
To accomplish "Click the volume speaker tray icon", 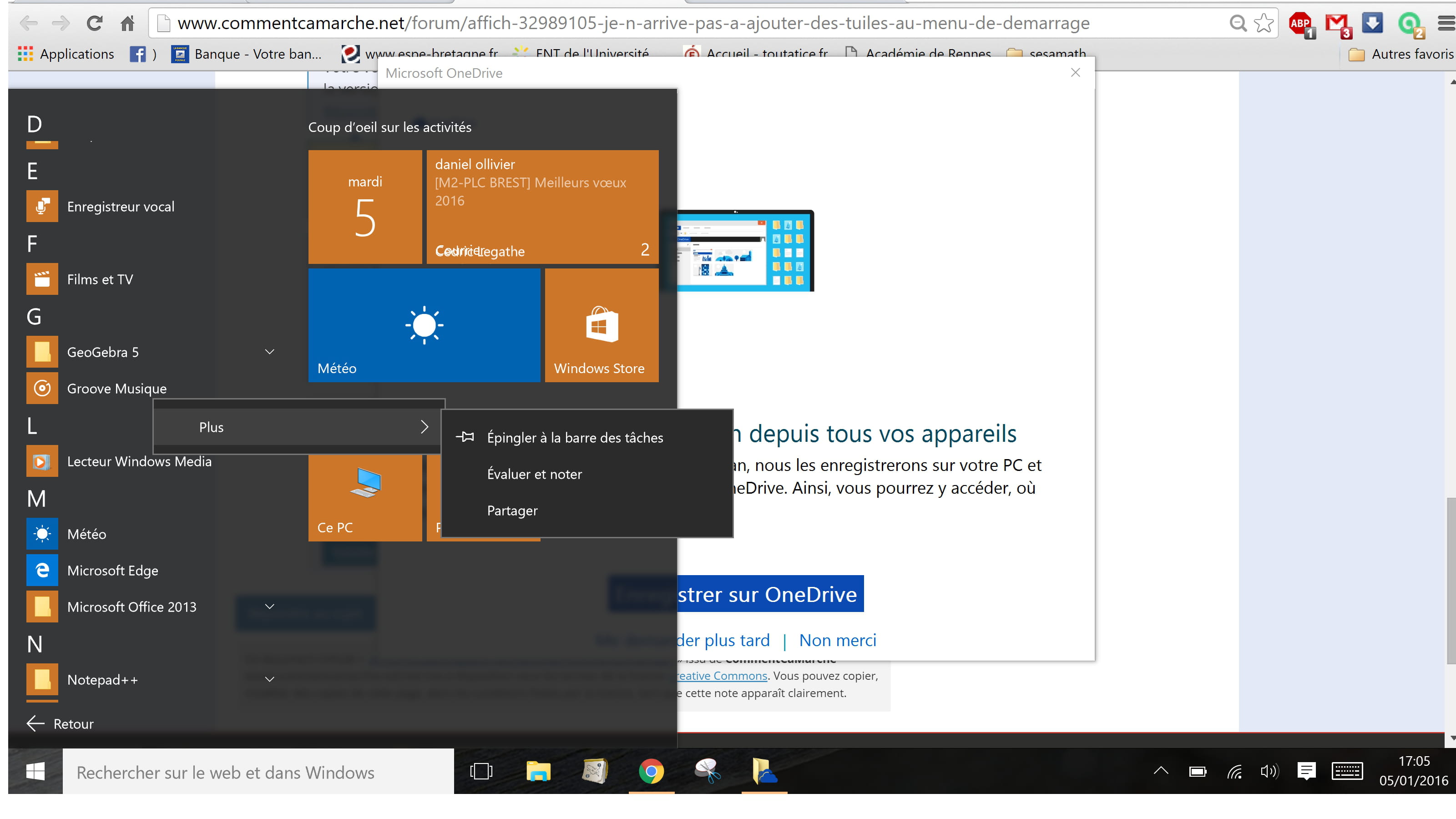I will point(1269,772).
